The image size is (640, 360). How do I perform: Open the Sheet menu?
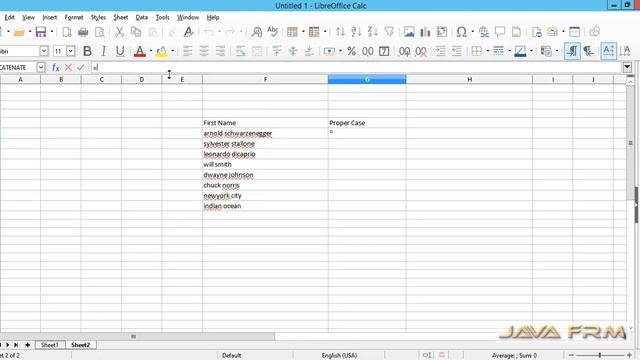coord(121,17)
